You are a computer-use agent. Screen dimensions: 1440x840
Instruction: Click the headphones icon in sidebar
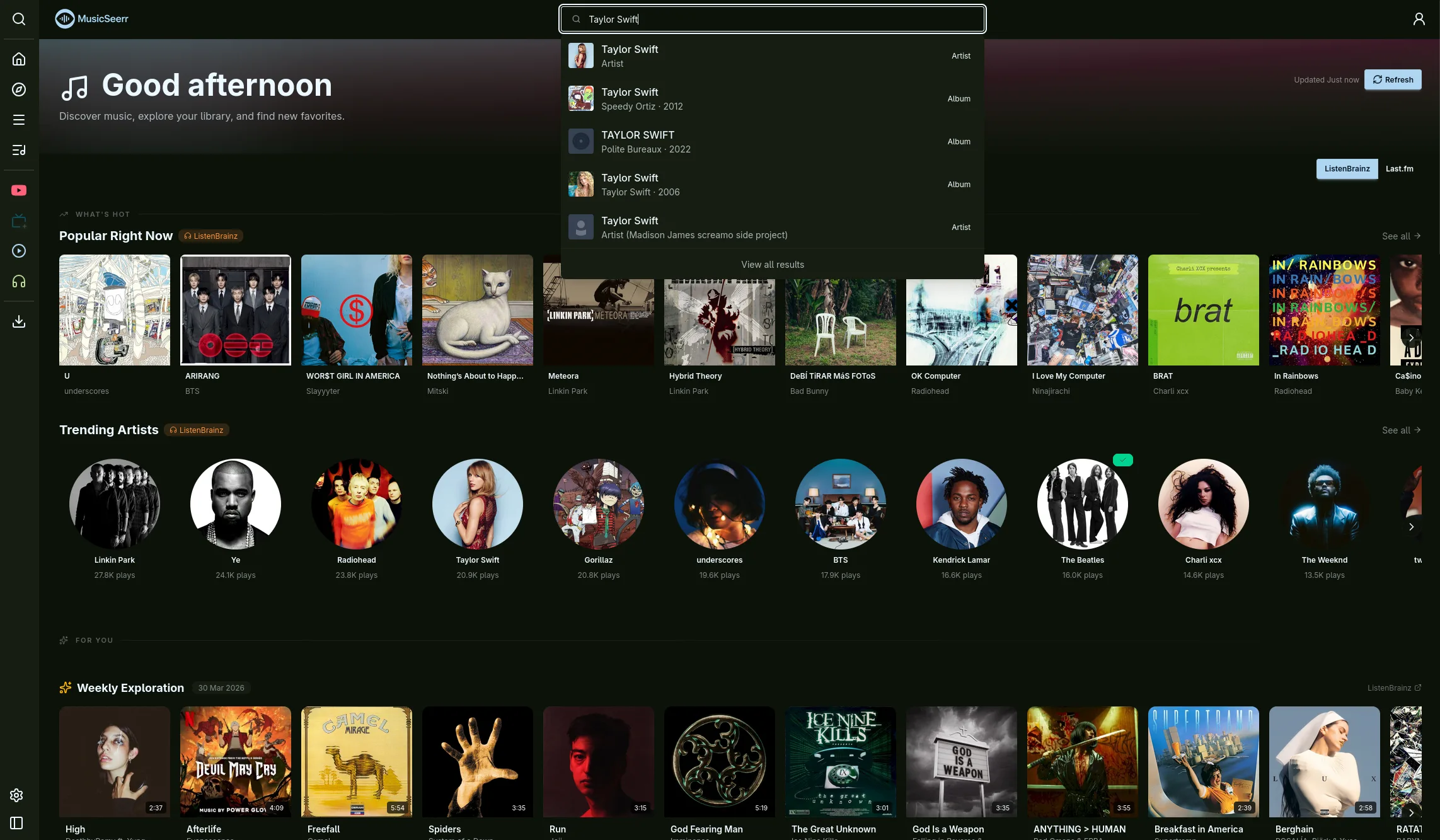[x=19, y=282]
